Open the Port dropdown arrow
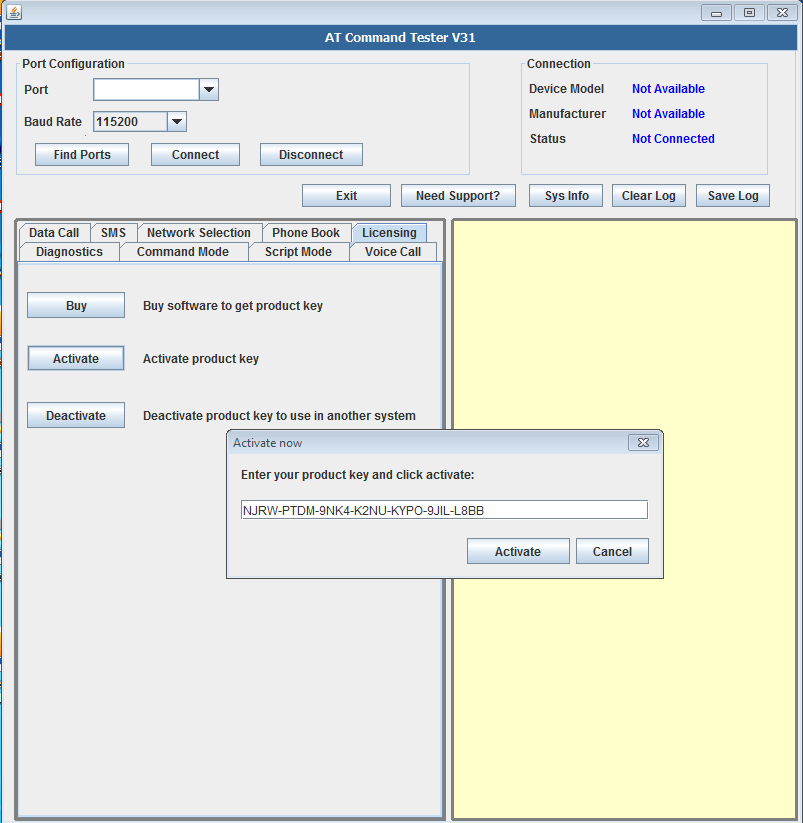This screenshot has width=803, height=823. pyautogui.click(x=209, y=89)
